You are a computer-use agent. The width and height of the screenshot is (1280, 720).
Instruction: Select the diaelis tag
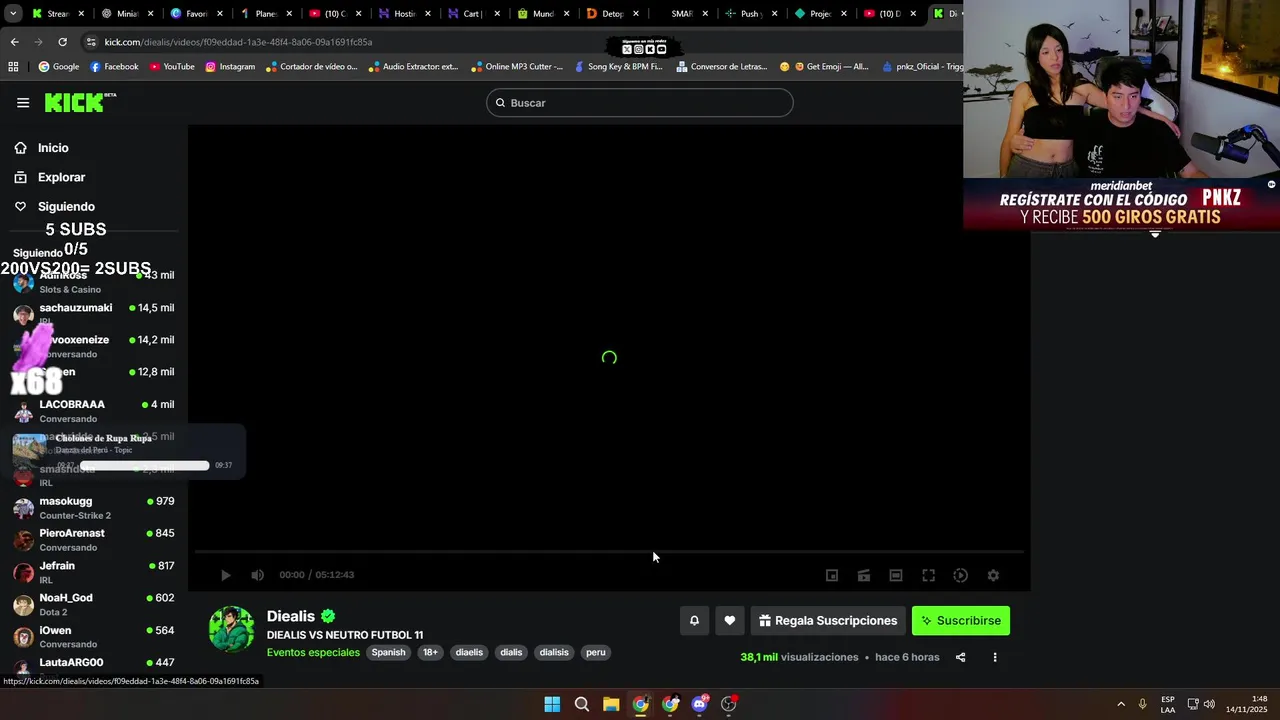click(x=469, y=652)
